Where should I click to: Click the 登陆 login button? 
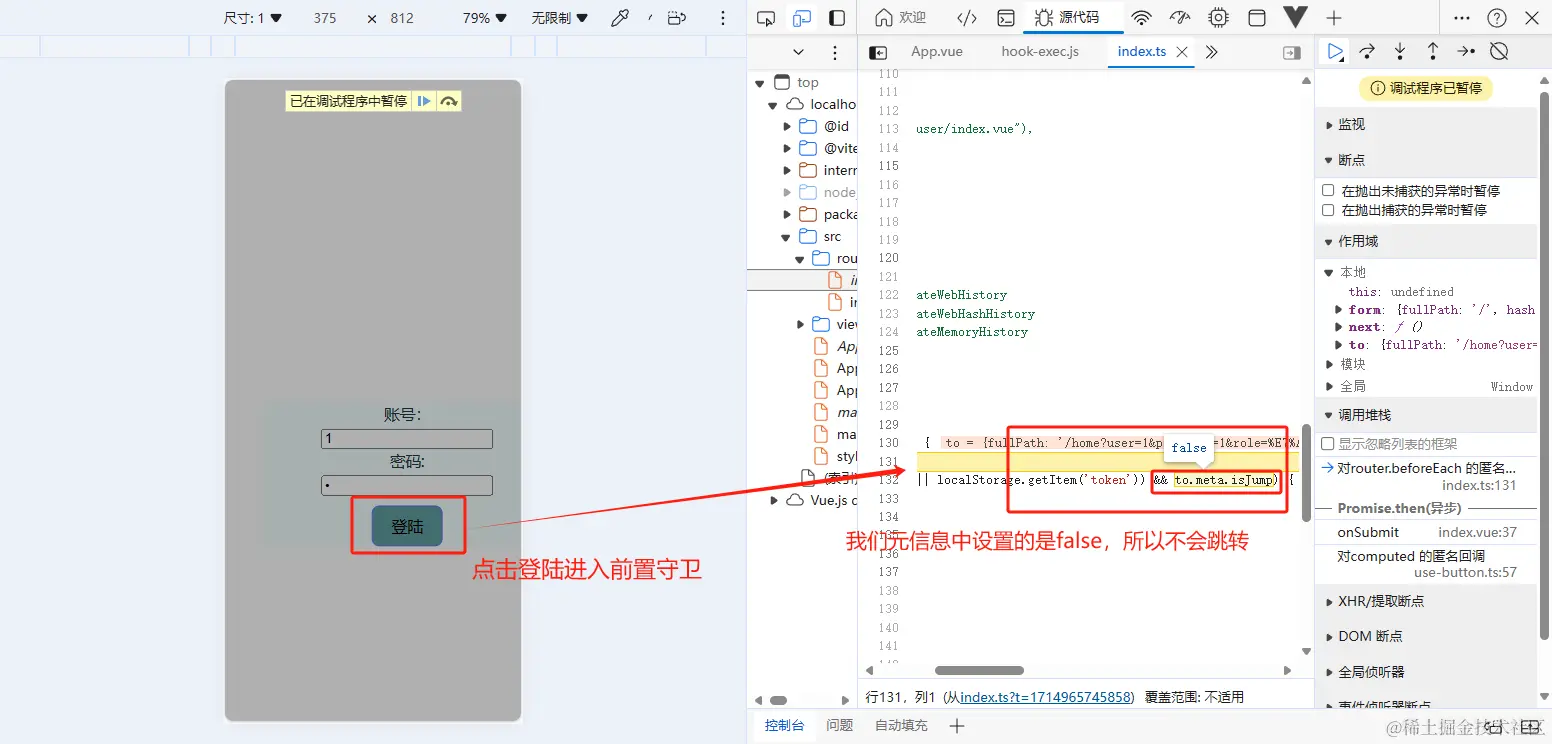(407, 526)
